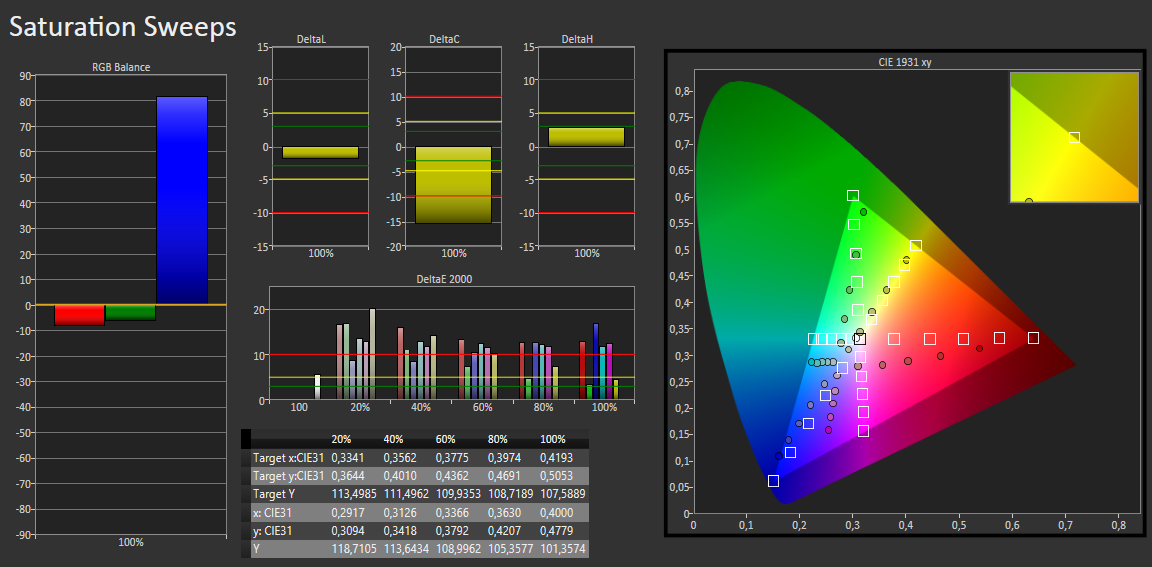Click the white point square with black outline
1152x567 pixels.
(x=860, y=339)
